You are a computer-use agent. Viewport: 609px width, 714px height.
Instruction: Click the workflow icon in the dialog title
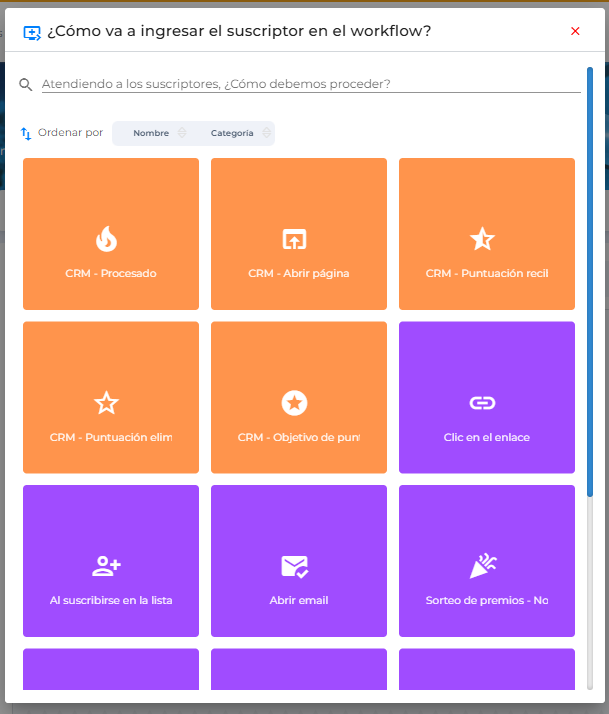pyautogui.click(x=32, y=32)
